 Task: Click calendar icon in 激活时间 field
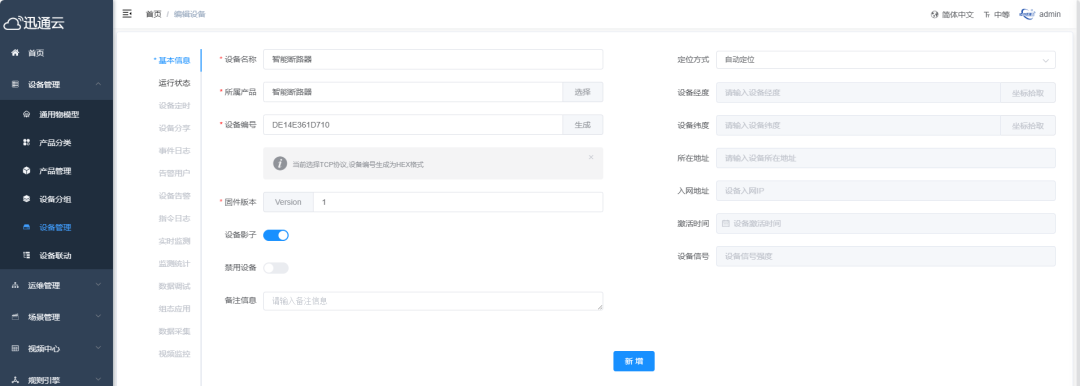click(725, 223)
